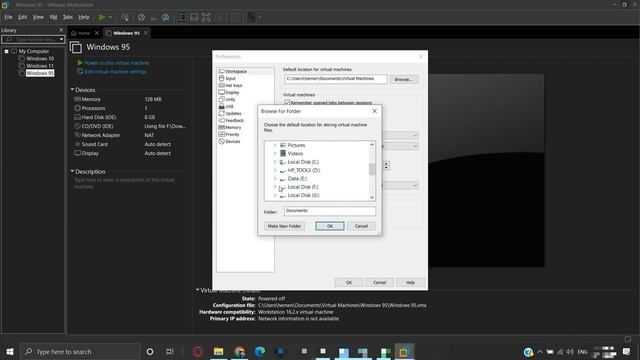Screen dimensions: 640x360
Task: Toggle the show library sidebar icon
Action: coord(182,17)
